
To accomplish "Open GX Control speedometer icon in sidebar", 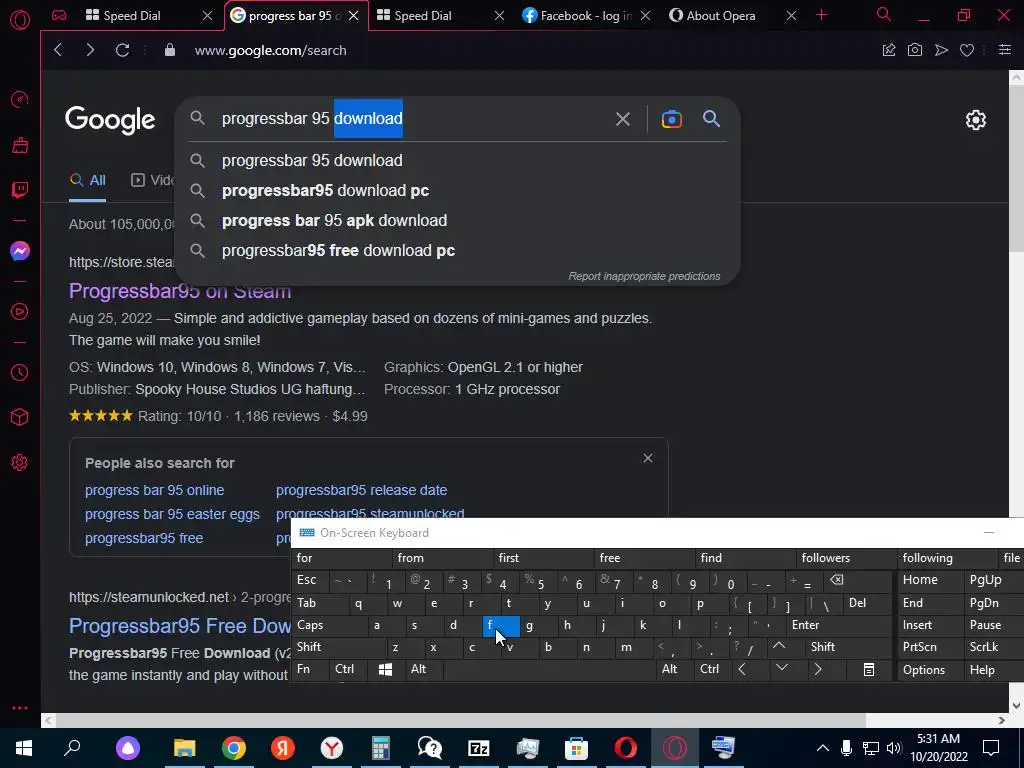I will pos(20,99).
